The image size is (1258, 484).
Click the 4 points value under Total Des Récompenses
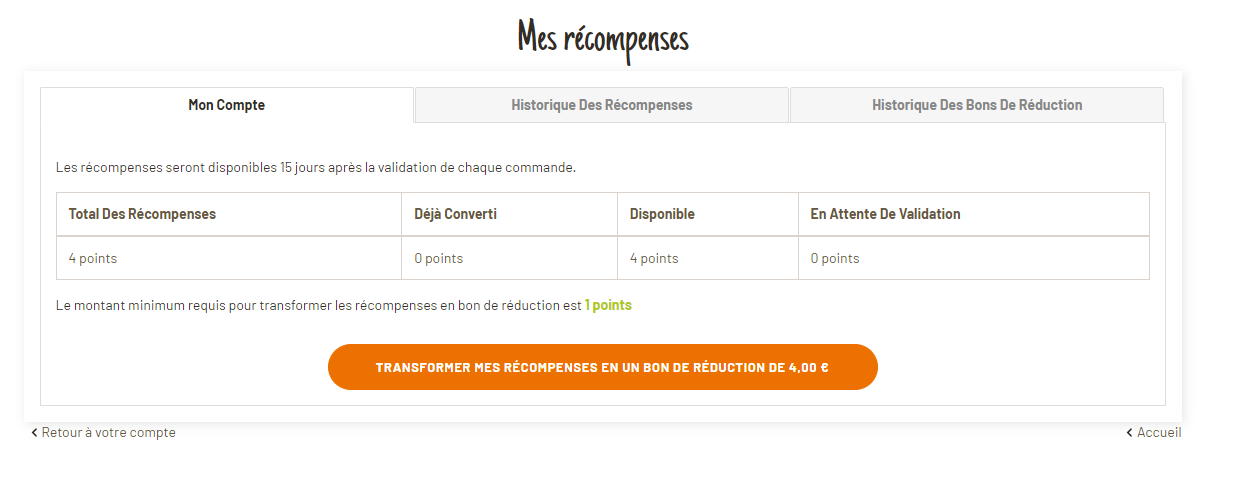pos(93,258)
